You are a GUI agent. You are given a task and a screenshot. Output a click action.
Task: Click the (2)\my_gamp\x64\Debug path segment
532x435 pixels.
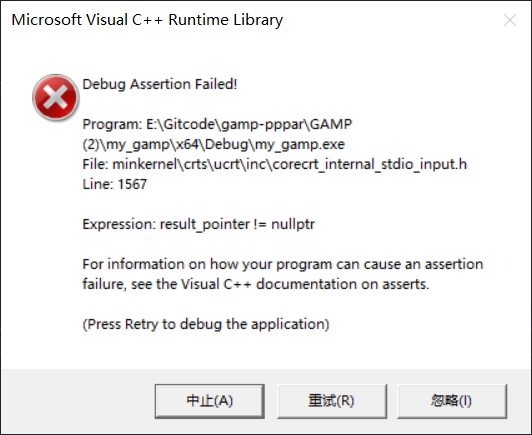pyautogui.click(x=166, y=145)
